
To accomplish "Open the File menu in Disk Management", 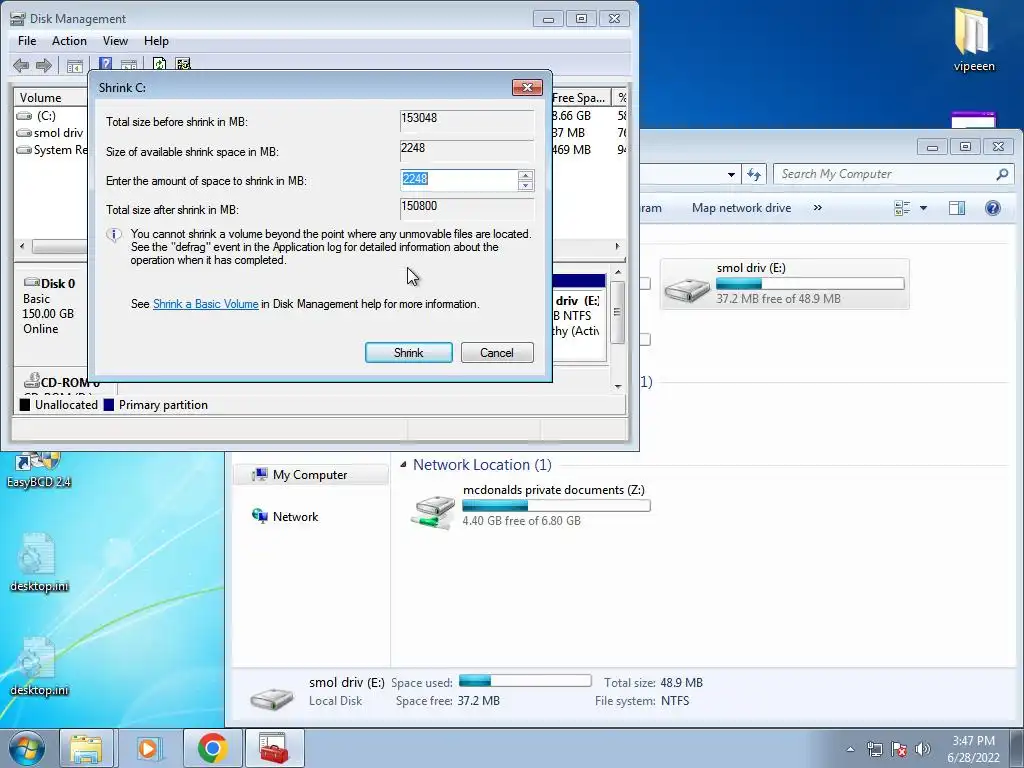I will click(27, 40).
